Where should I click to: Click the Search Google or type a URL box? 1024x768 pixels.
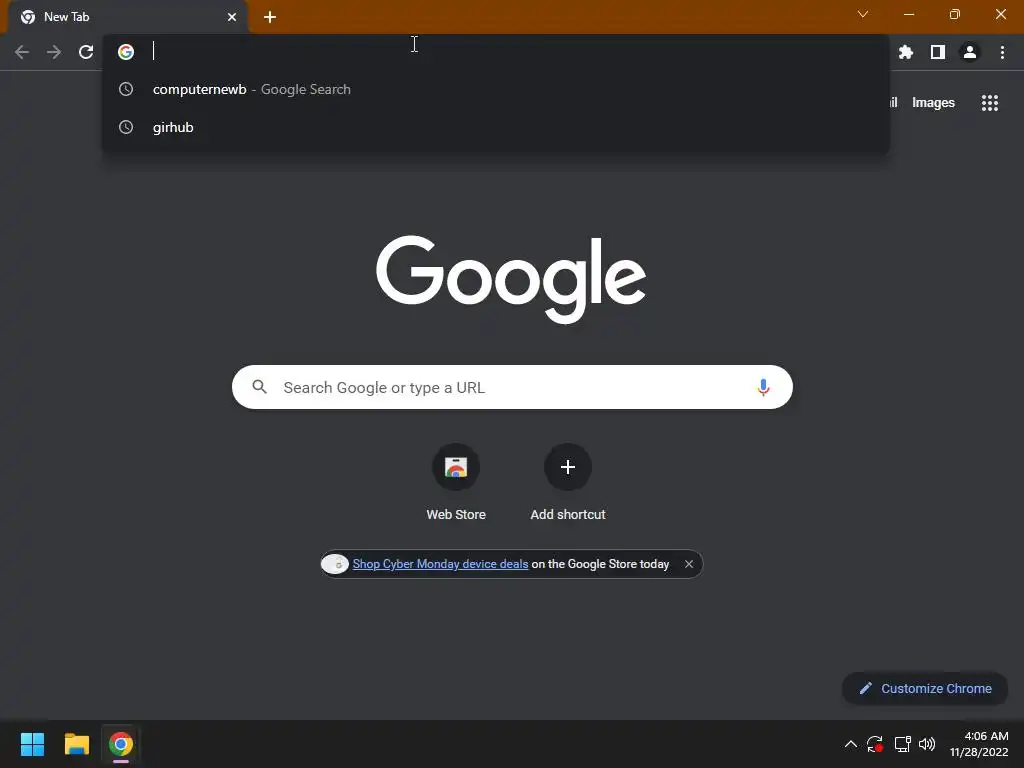pos(512,387)
